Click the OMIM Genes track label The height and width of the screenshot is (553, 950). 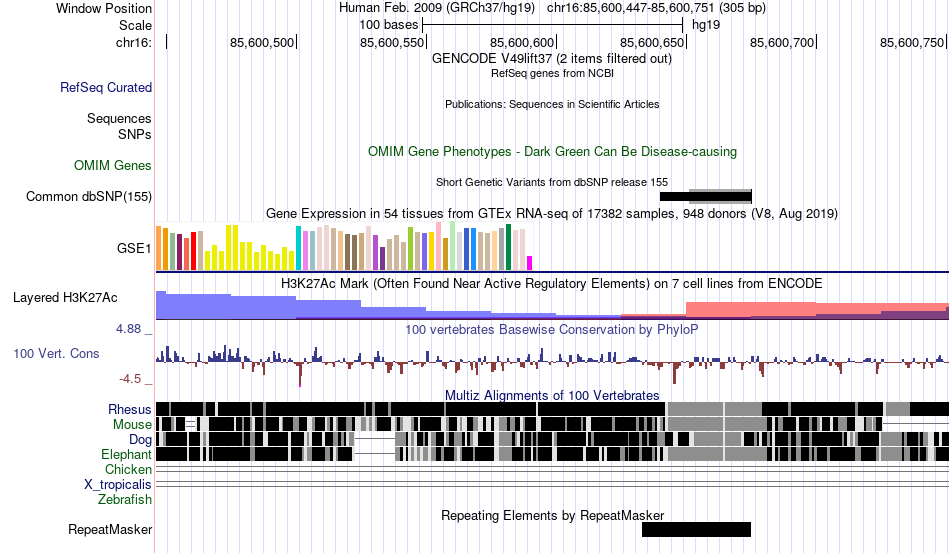click(x=113, y=165)
